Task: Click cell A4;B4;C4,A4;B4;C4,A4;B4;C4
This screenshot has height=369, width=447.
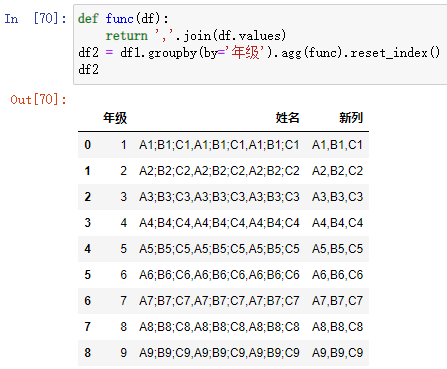Action: click(219, 223)
